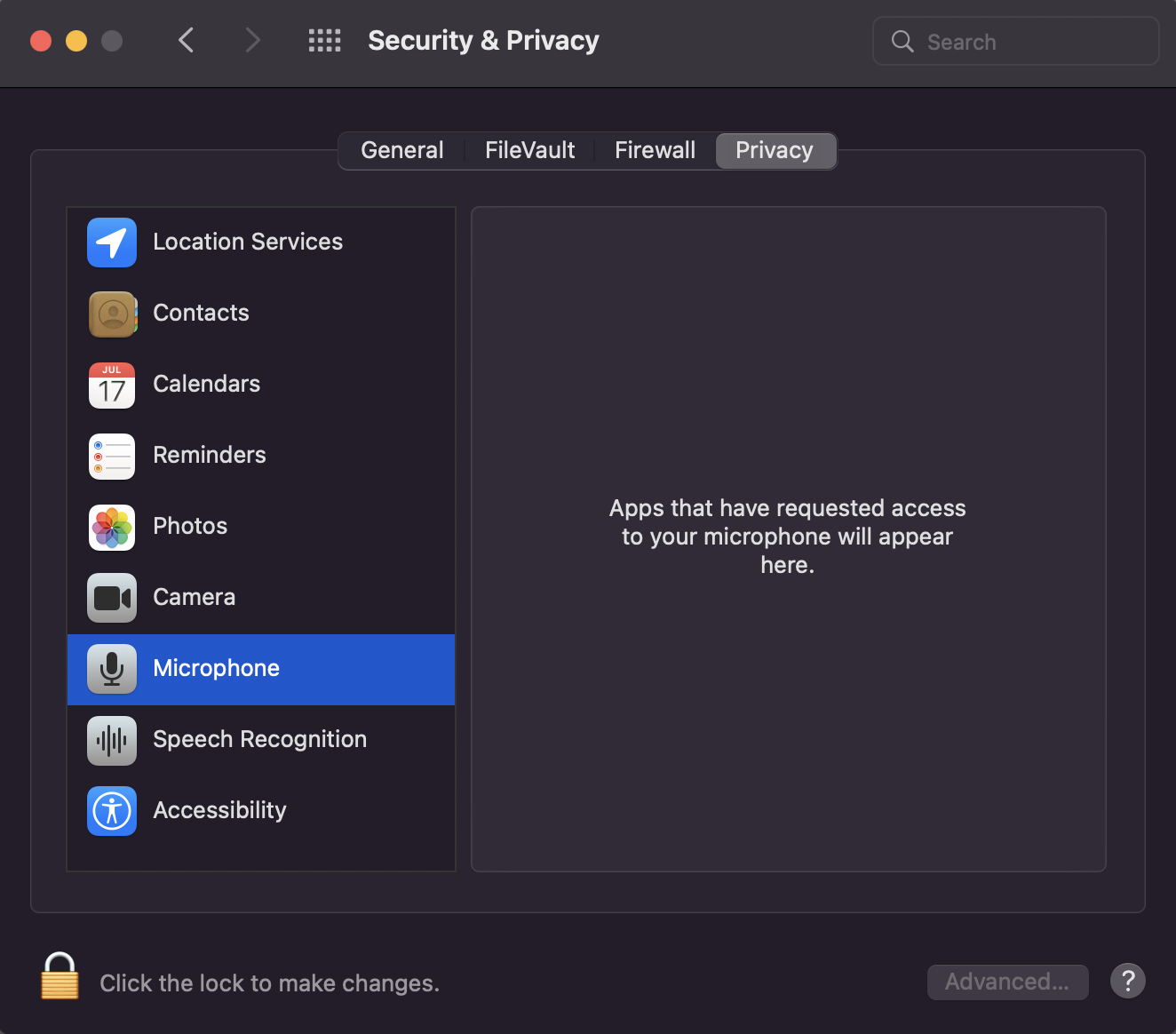Select the Privacy tab
Image resolution: width=1176 pixels, height=1034 pixels.
pyautogui.click(x=775, y=150)
